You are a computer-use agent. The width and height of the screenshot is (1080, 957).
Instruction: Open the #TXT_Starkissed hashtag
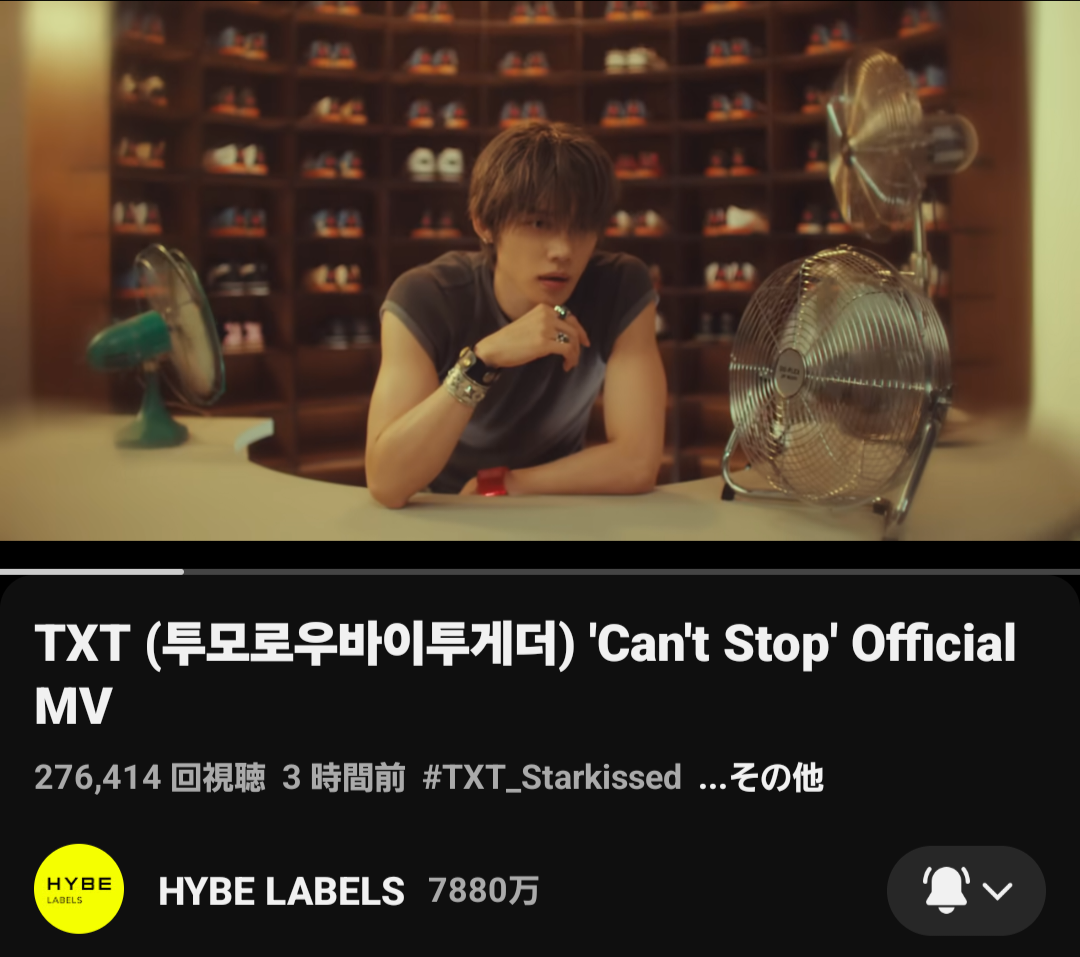click(x=552, y=777)
